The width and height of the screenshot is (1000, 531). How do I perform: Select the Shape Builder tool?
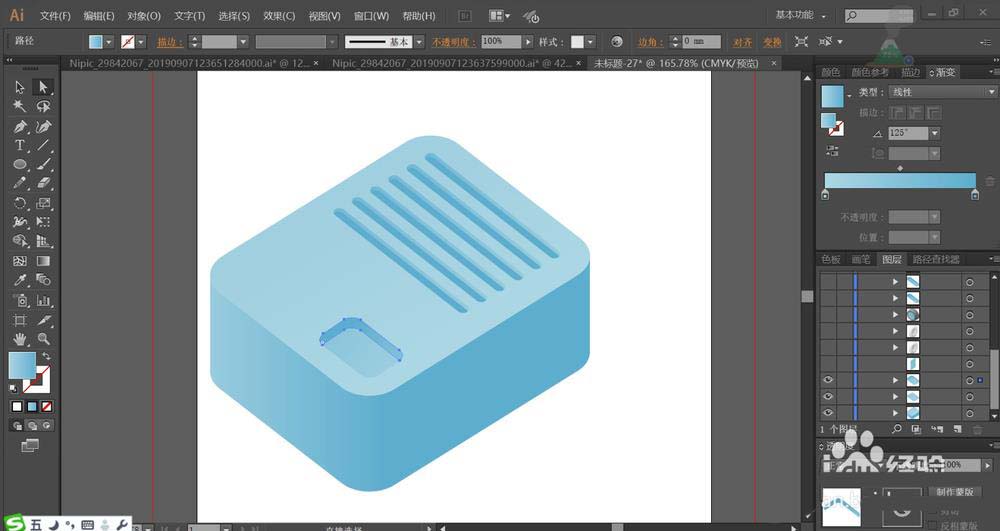[x=20, y=242]
